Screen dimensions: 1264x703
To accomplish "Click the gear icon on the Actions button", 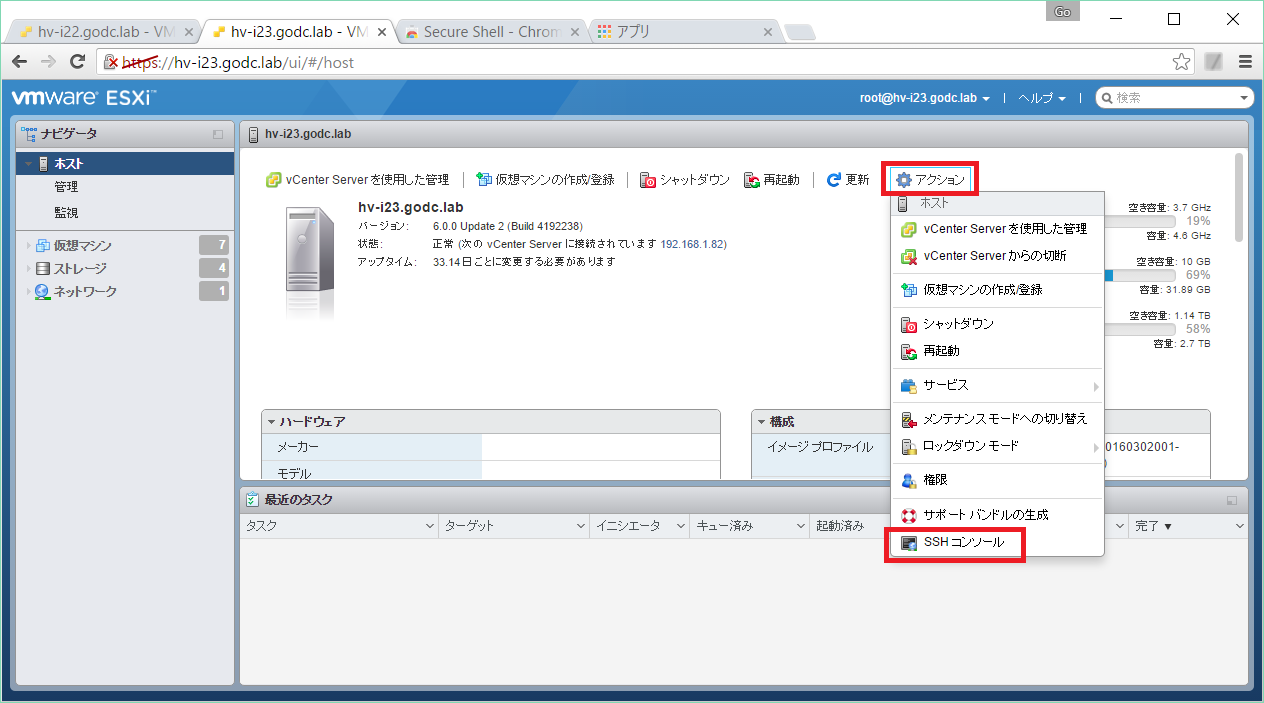I will (x=904, y=180).
